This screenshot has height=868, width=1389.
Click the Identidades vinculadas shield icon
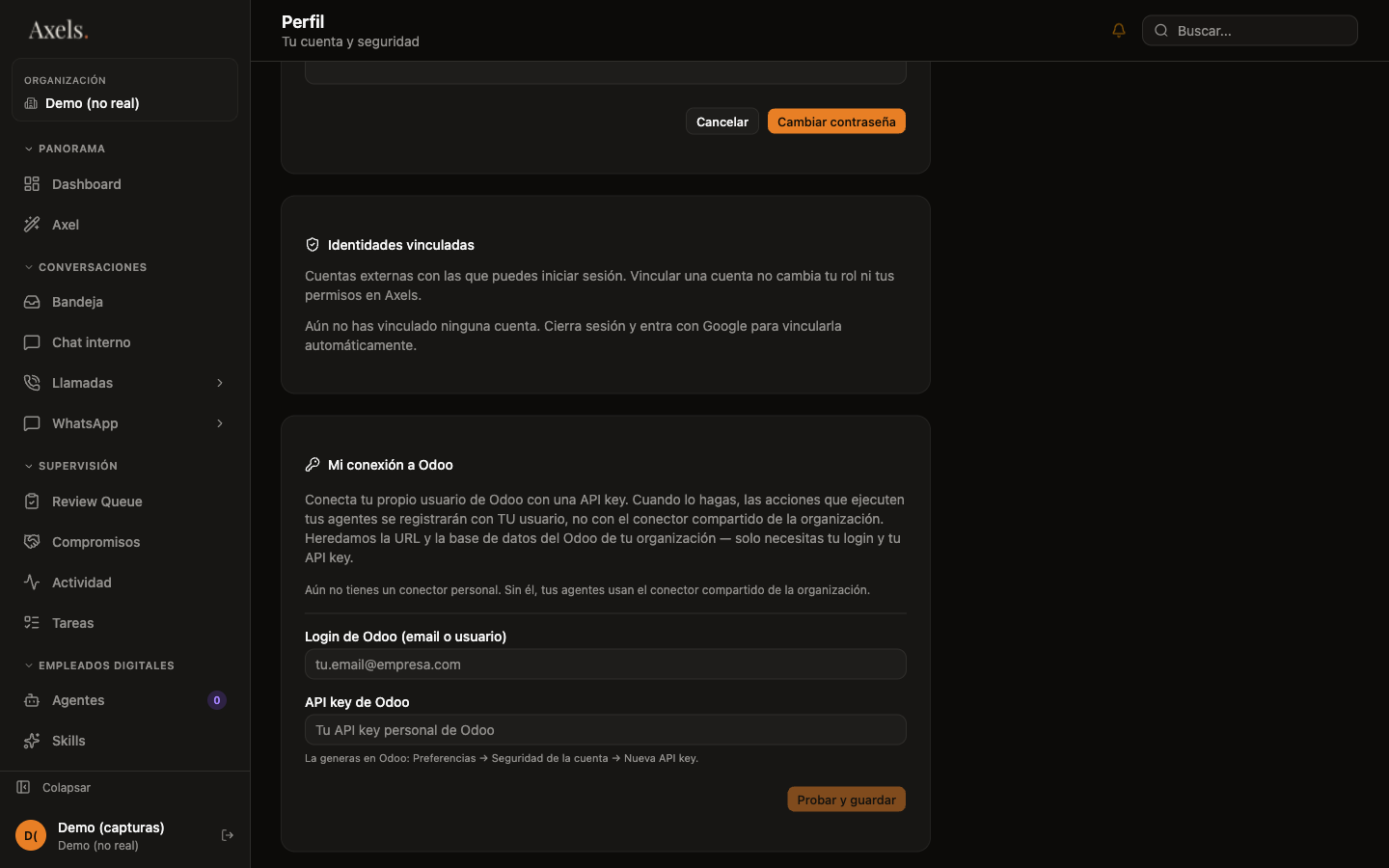click(313, 245)
